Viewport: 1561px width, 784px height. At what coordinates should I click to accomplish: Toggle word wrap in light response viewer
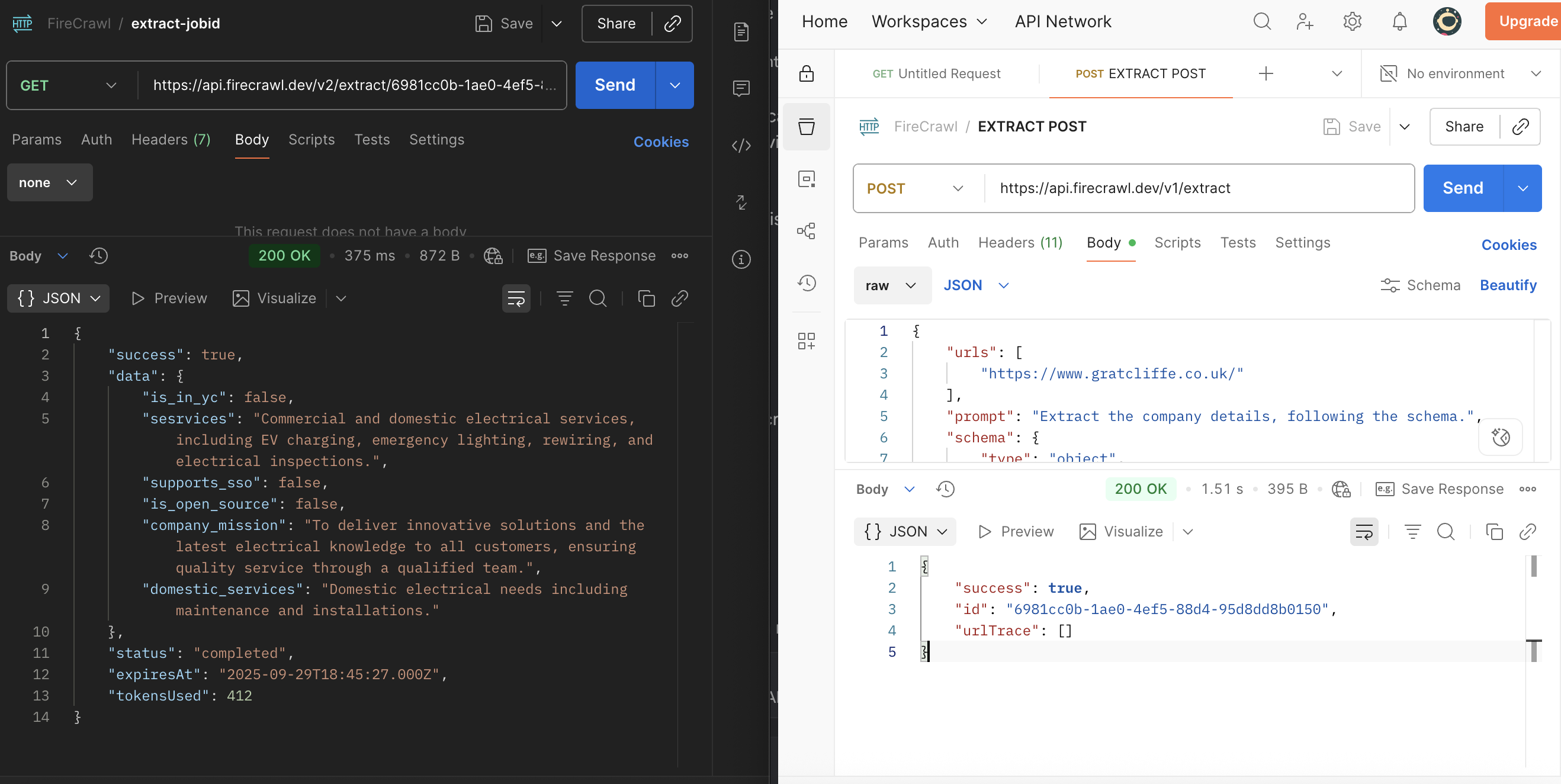[1363, 532]
